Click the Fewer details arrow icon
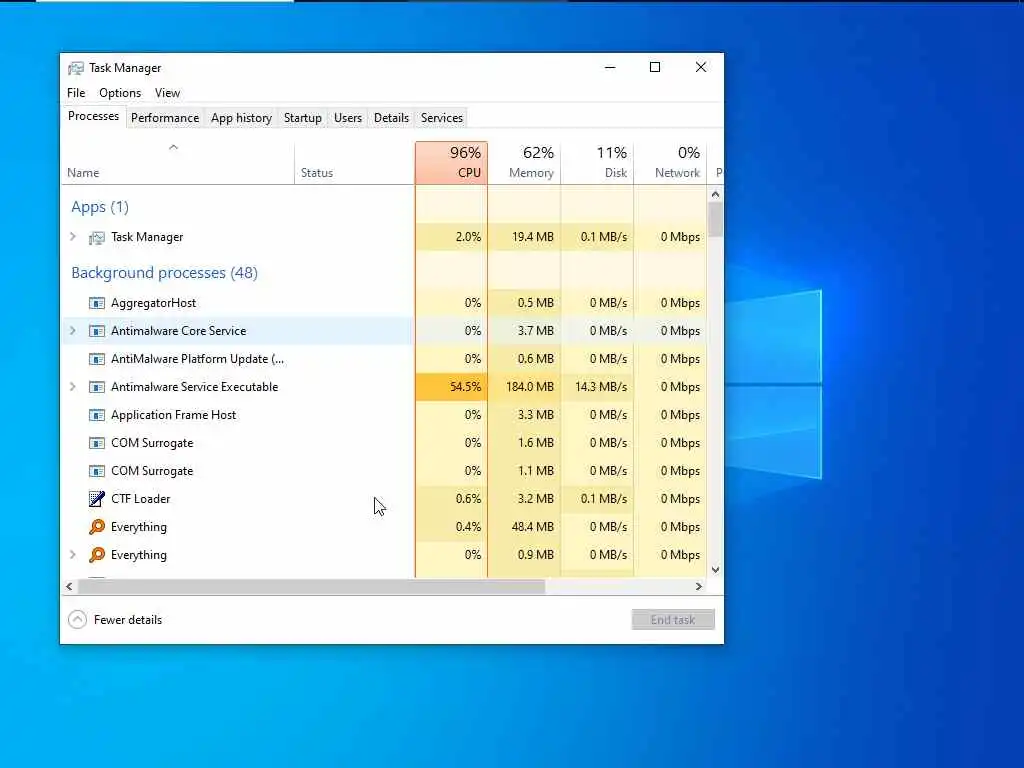 pyautogui.click(x=77, y=620)
